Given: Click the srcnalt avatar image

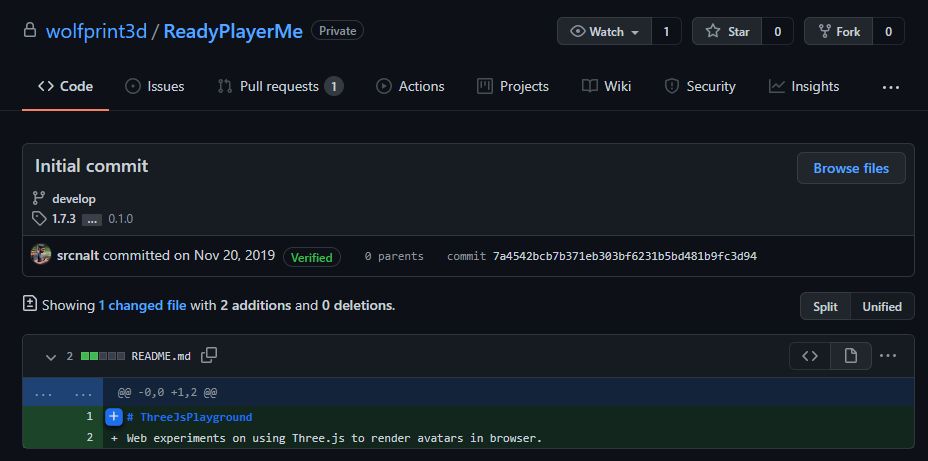Looking at the screenshot, I should [x=41, y=255].
